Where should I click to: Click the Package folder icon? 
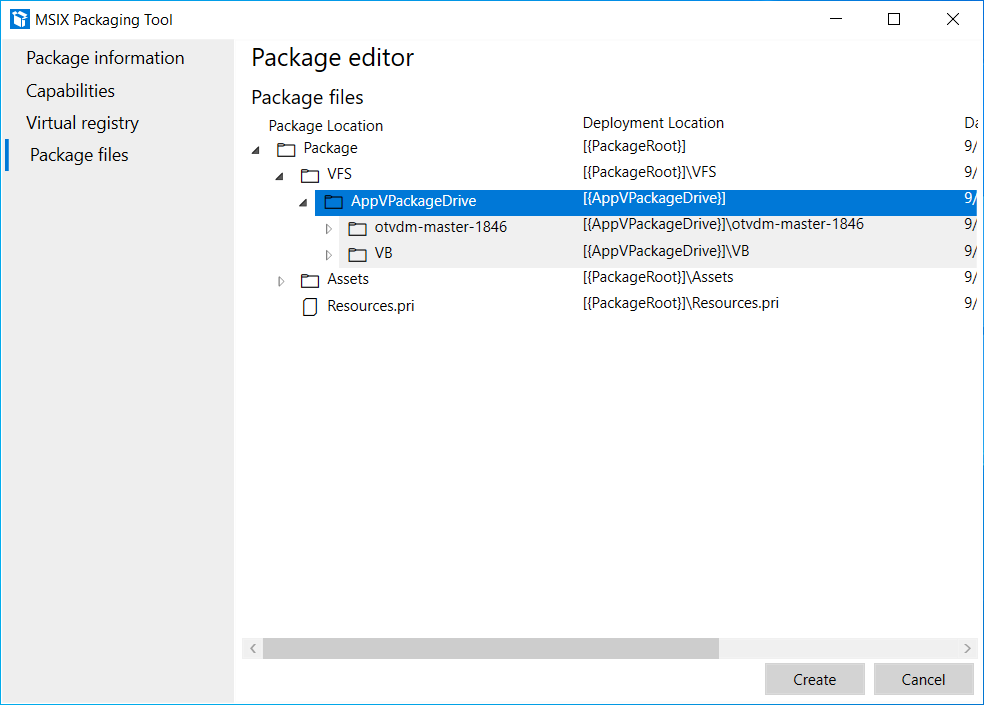(286, 149)
